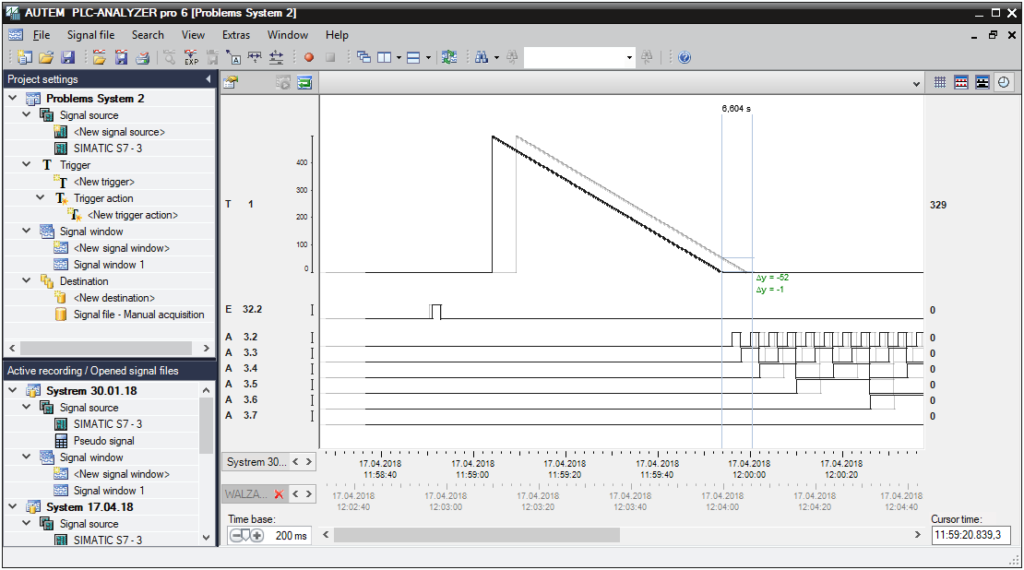
Task: Select SIMATIC S7 - 3 under Problems System 2
Action: pyautogui.click(x=107, y=148)
